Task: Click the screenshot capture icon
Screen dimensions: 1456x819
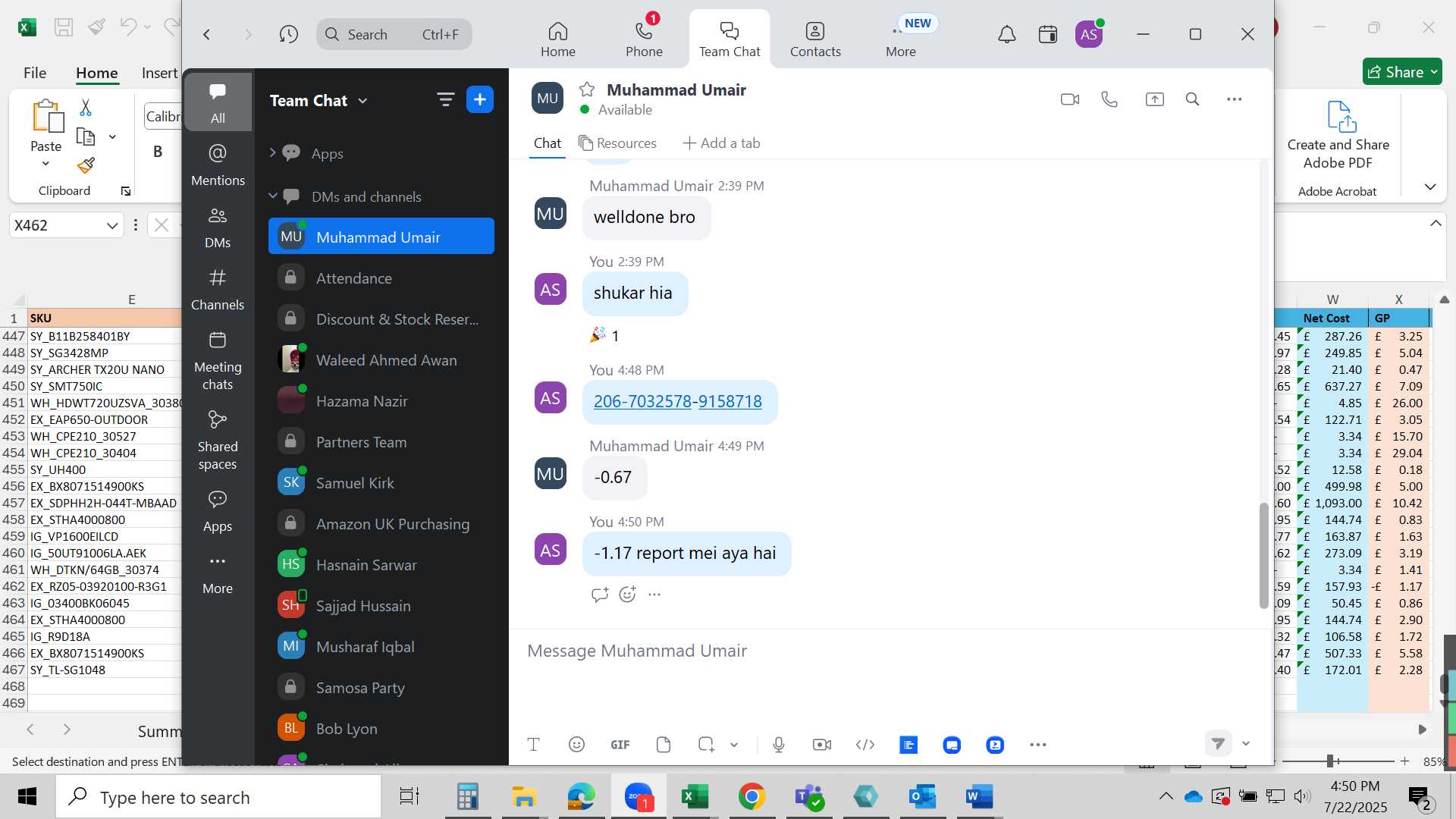Action: pyautogui.click(x=706, y=745)
